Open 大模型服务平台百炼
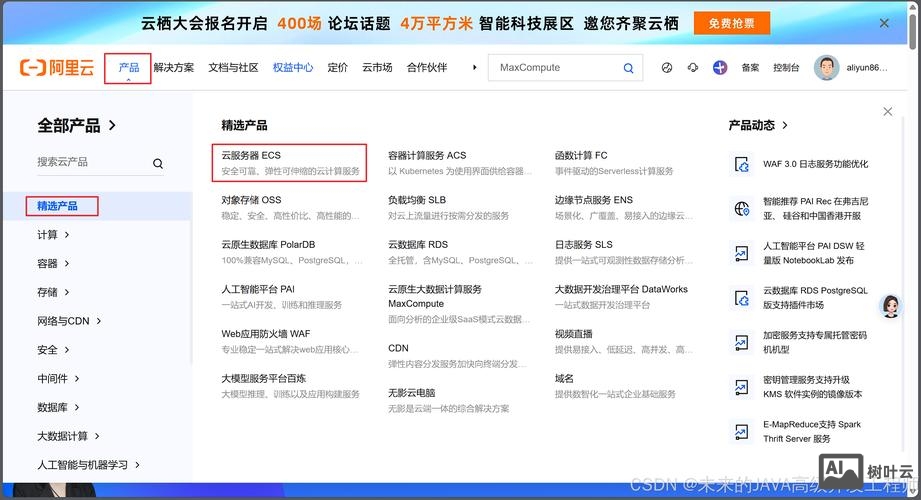 pyautogui.click(x=264, y=378)
